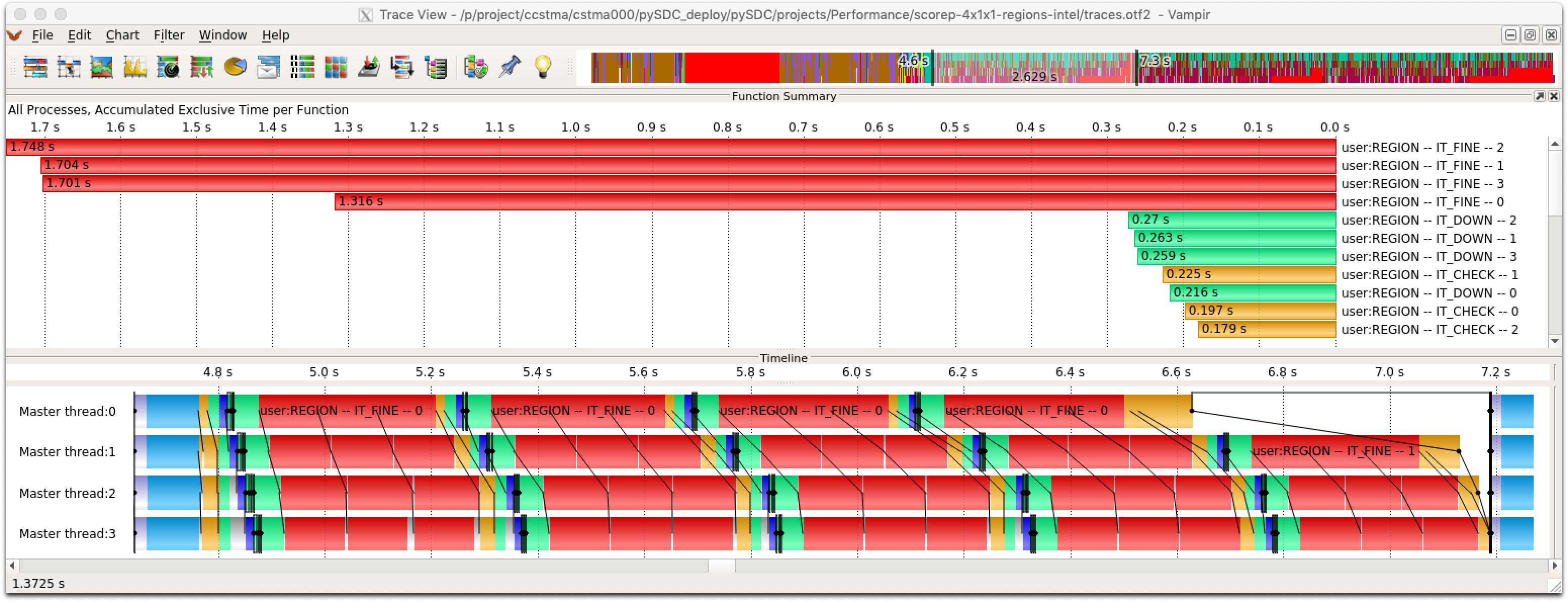Click label 'user:REGION -- IT_DOWN -- 3'

coord(1428,256)
